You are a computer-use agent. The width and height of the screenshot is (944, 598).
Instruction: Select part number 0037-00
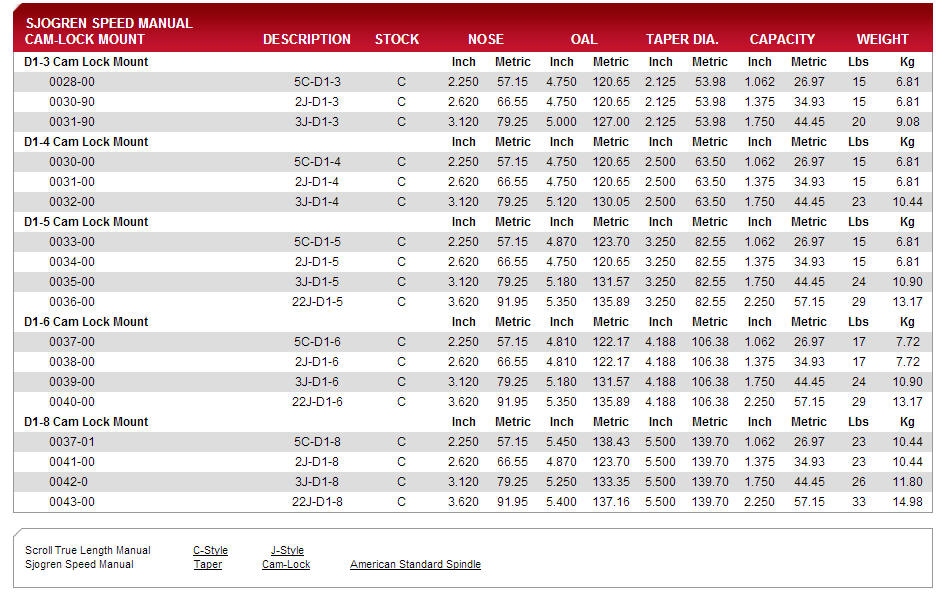[x=72, y=342]
